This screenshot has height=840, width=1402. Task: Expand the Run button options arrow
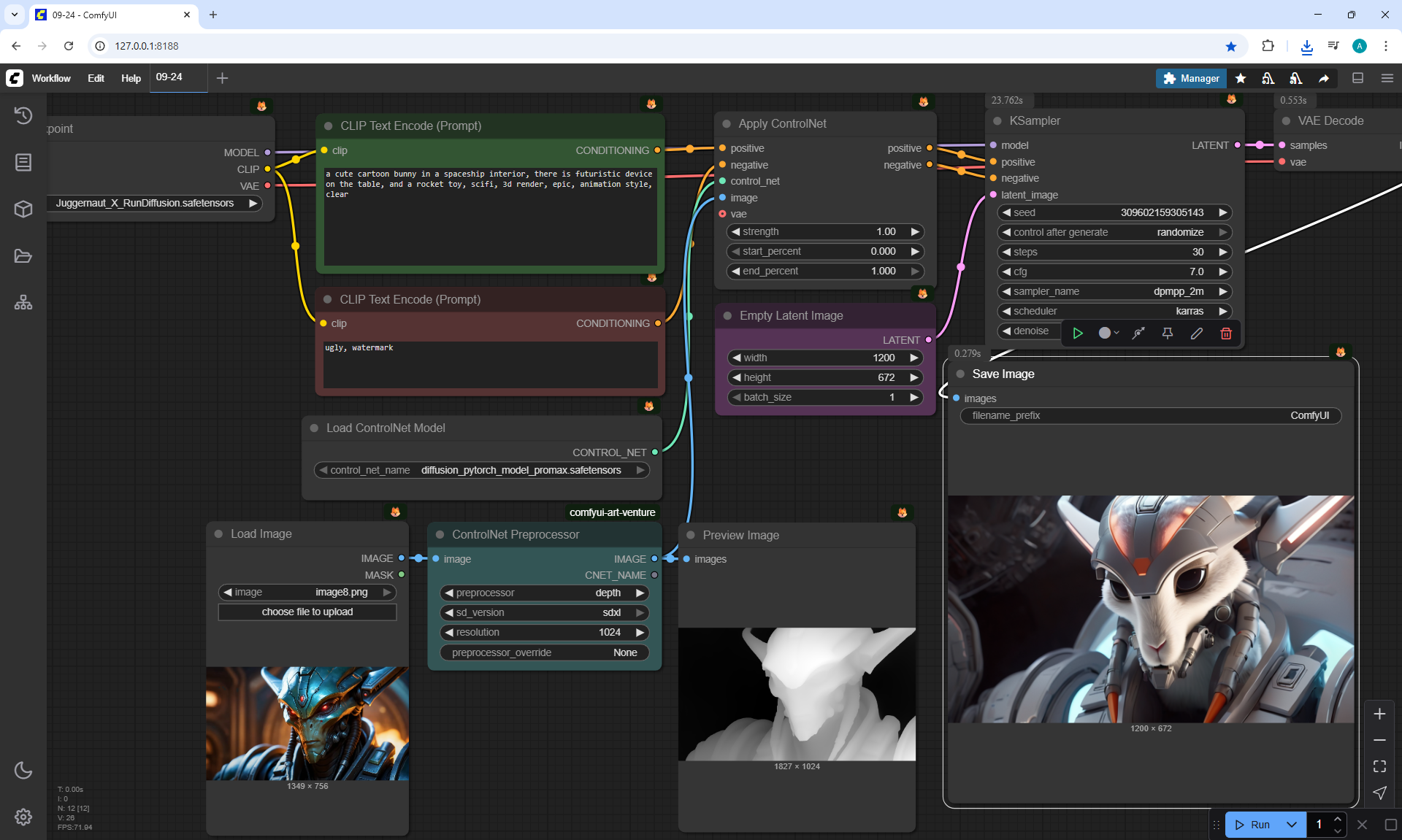click(x=1292, y=825)
